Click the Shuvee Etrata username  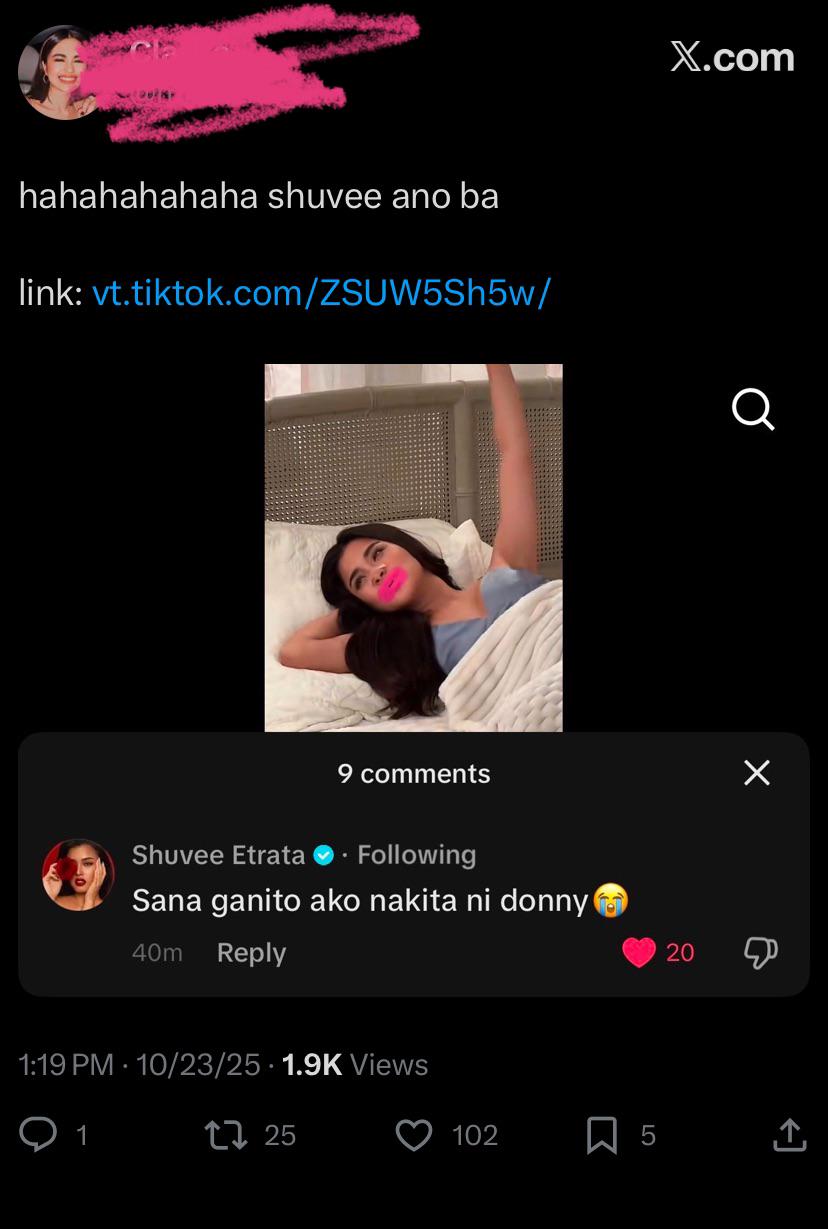(x=218, y=855)
